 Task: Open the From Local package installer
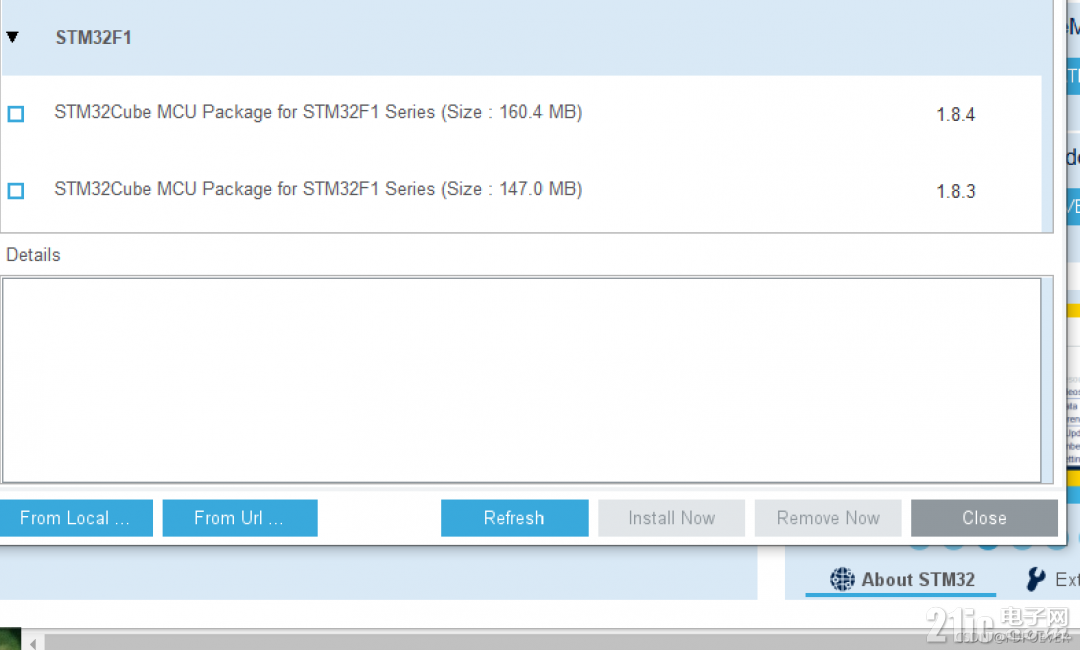76,518
